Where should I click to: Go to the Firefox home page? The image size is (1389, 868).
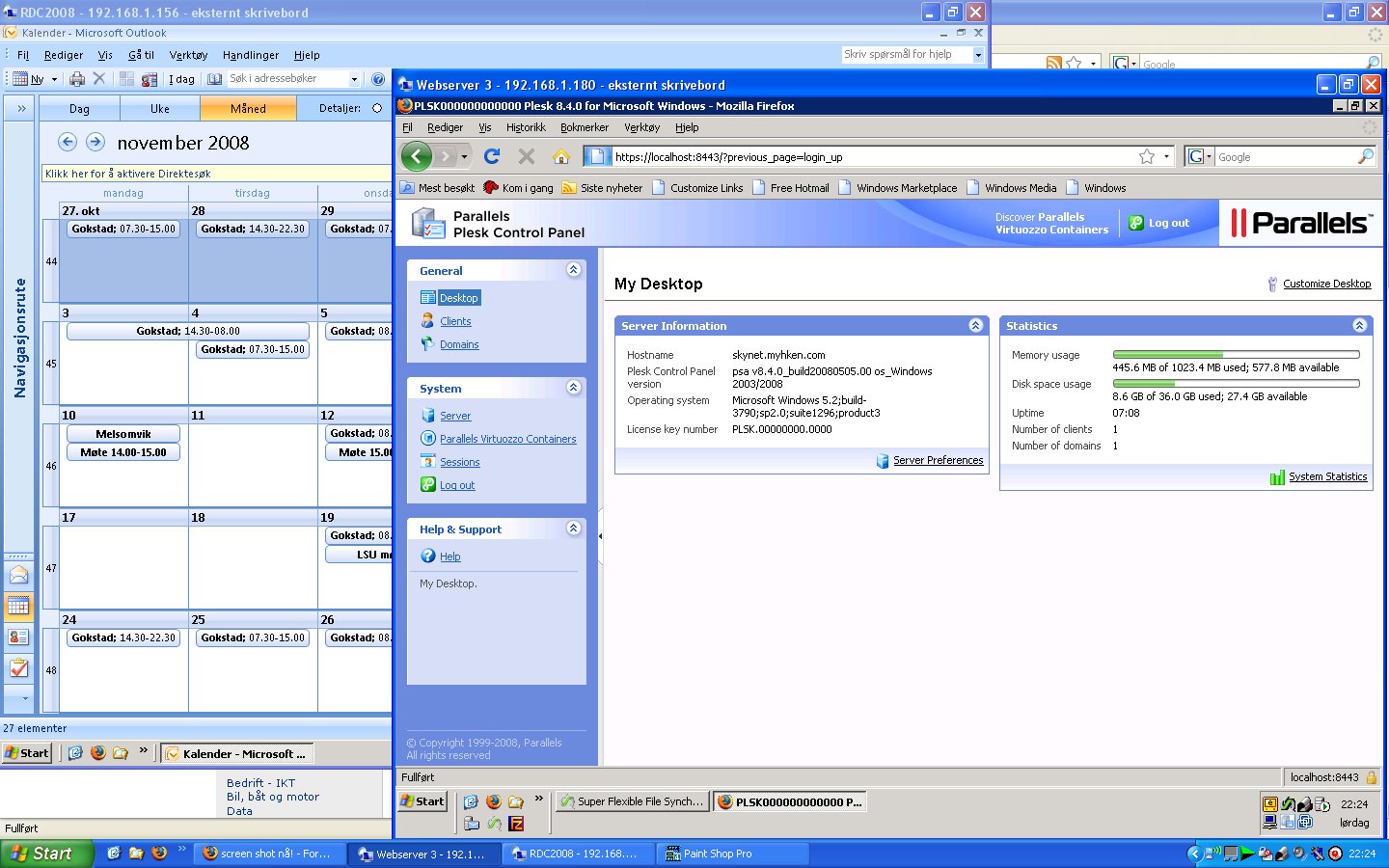(x=561, y=156)
